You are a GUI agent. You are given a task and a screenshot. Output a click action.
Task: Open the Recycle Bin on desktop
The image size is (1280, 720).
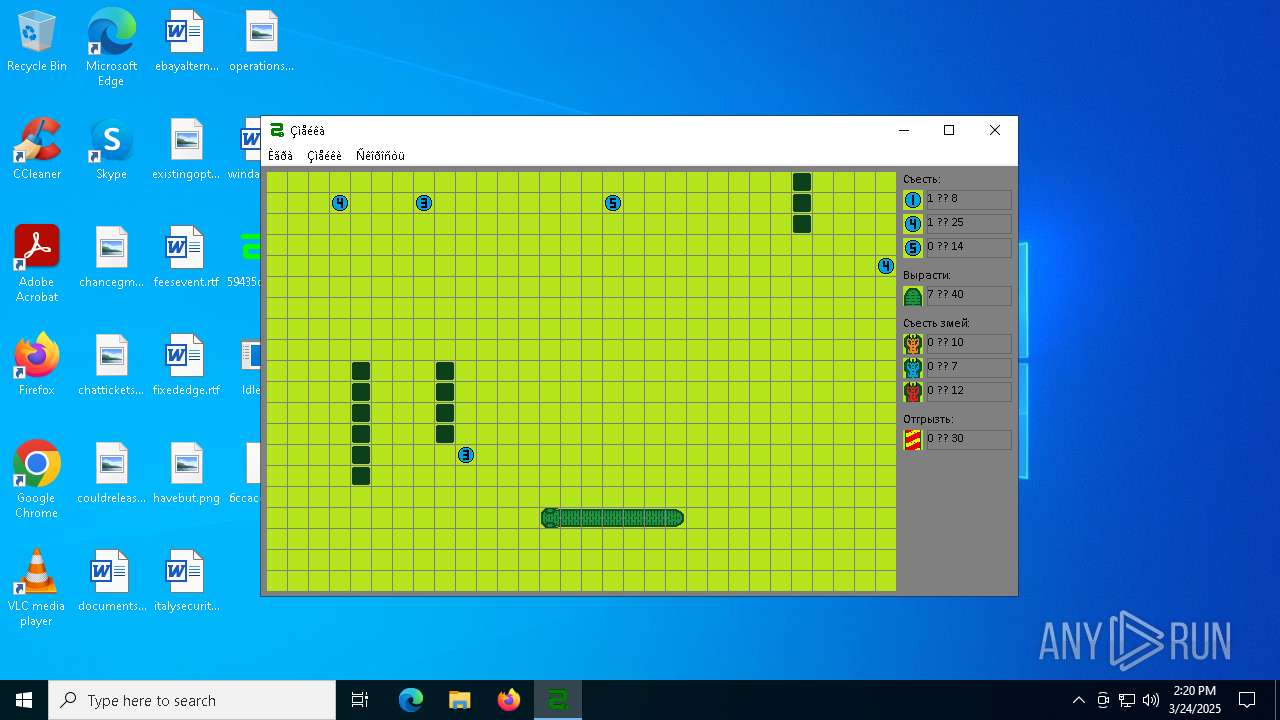tap(37, 41)
